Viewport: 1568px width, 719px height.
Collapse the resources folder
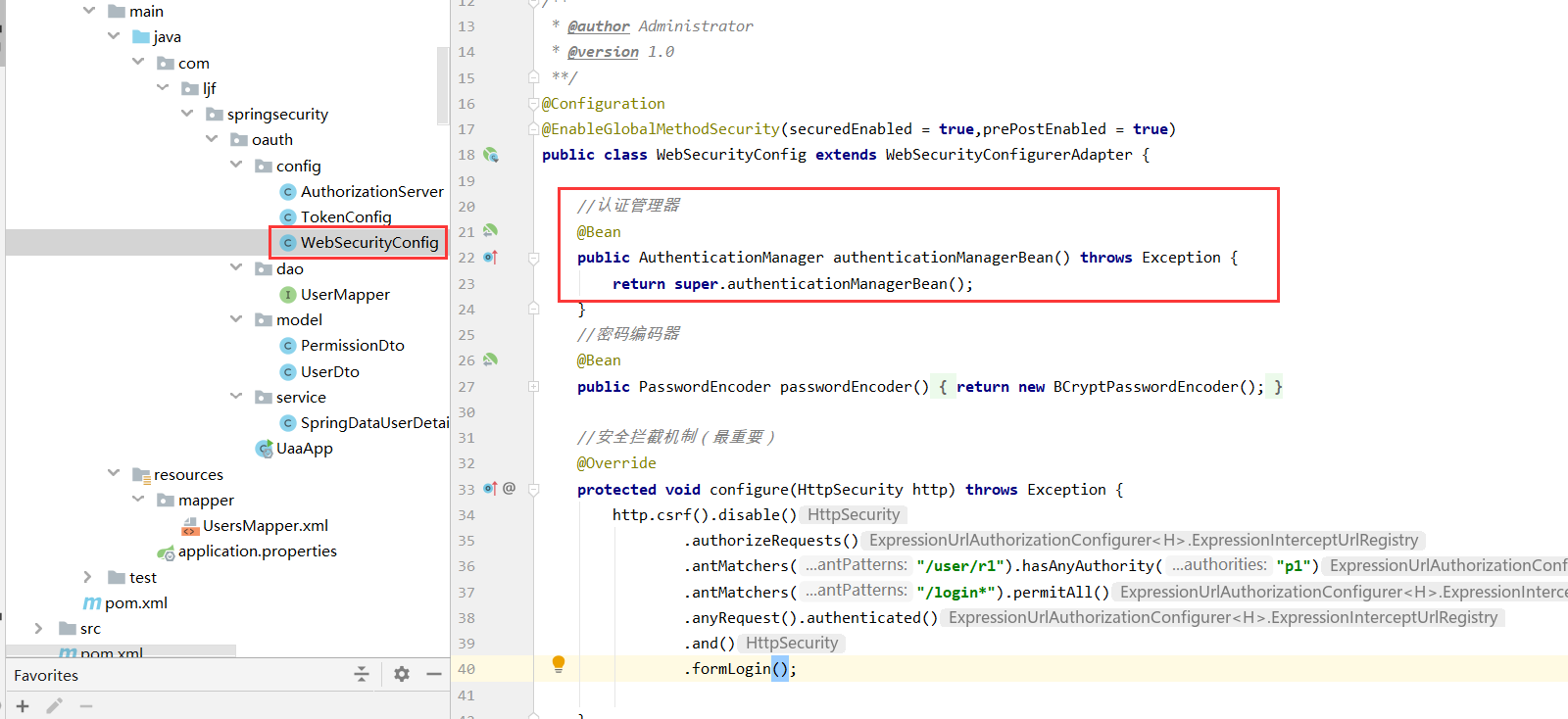pyautogui.click(x=114, y=473)
